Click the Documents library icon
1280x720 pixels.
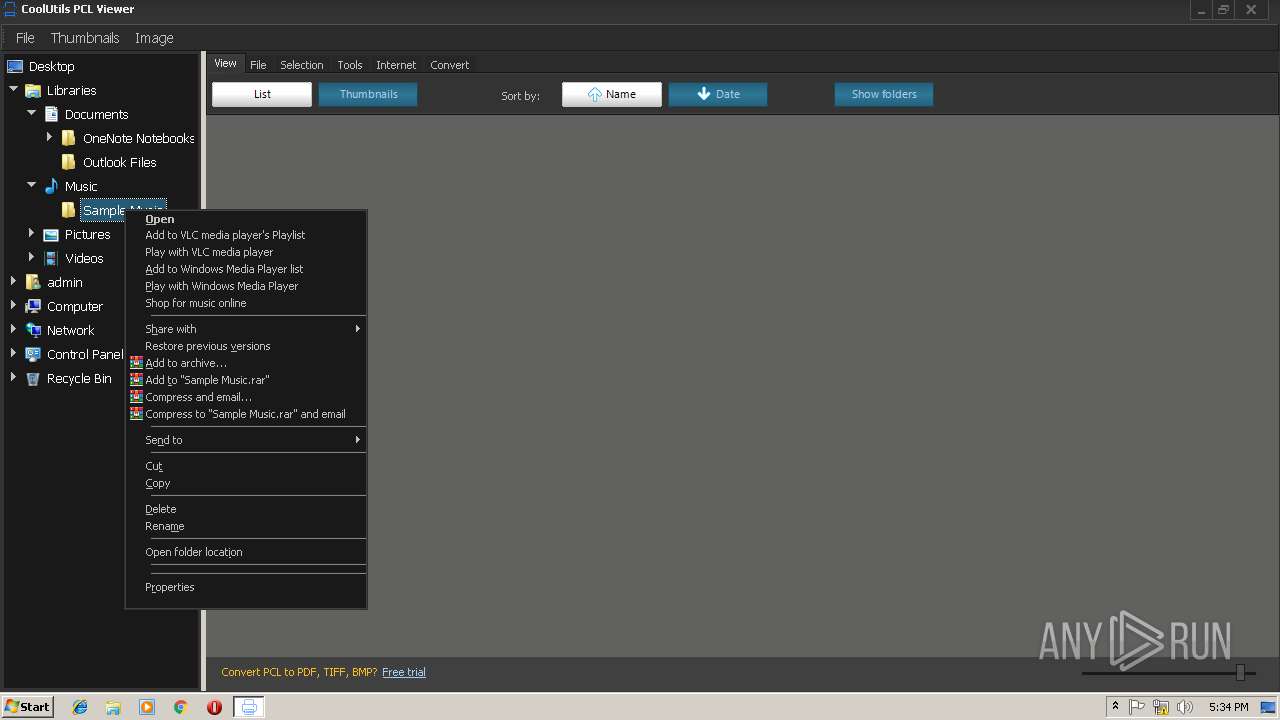(x=51, y=114)
